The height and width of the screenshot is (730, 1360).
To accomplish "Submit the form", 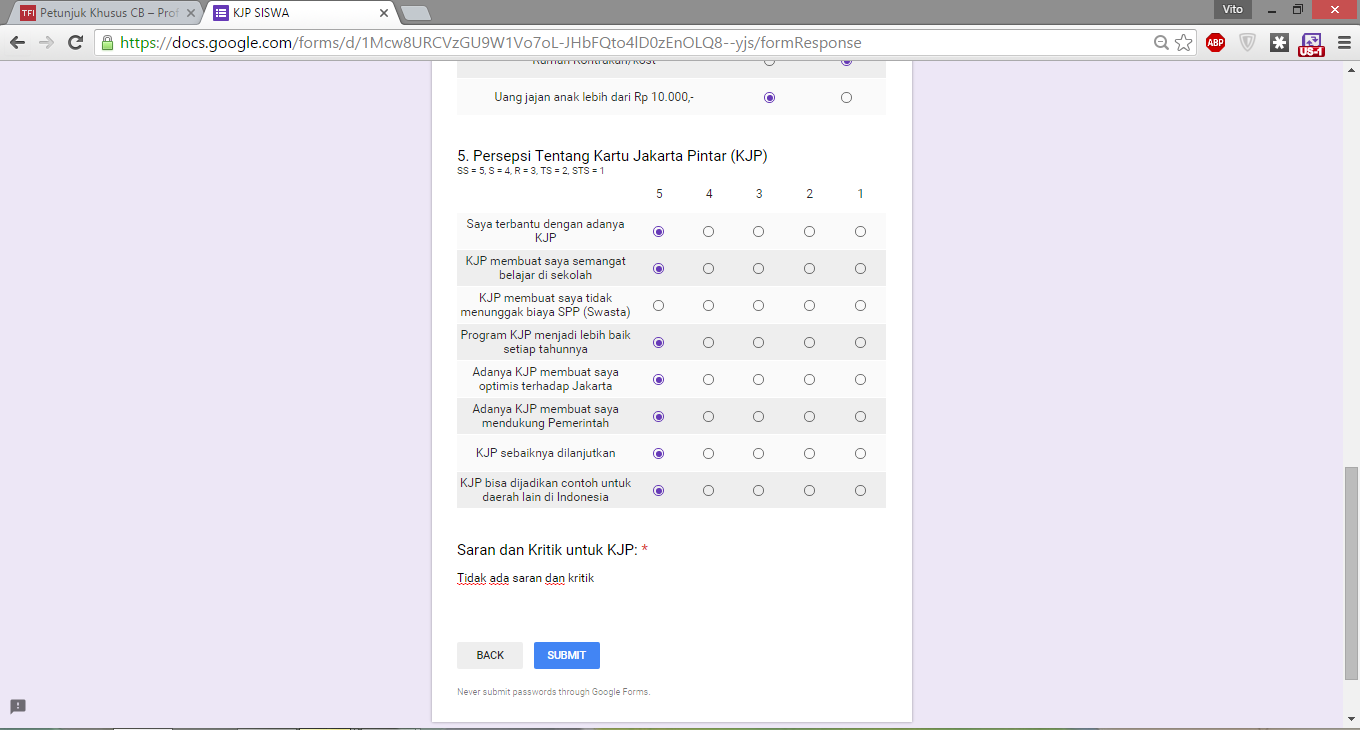I will pos(567,655).
